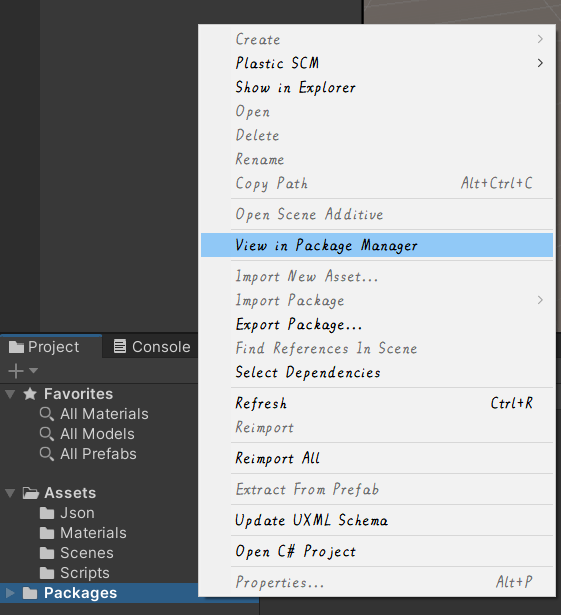The width and height of the screenshot is (561, 615).
Task: Click Import New Asset... entry
Action: click(x=377, y=277)
